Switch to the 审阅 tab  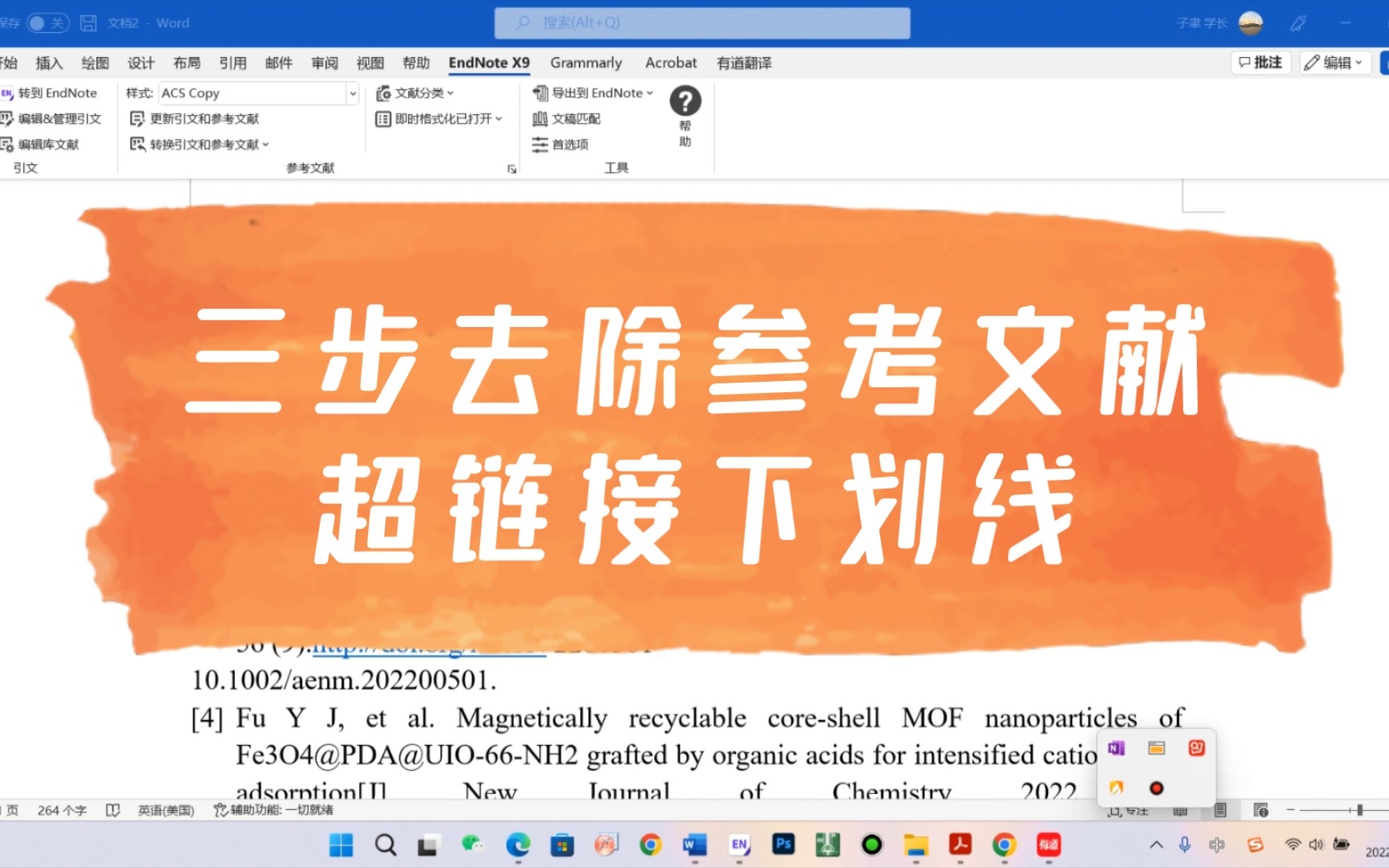325,63
